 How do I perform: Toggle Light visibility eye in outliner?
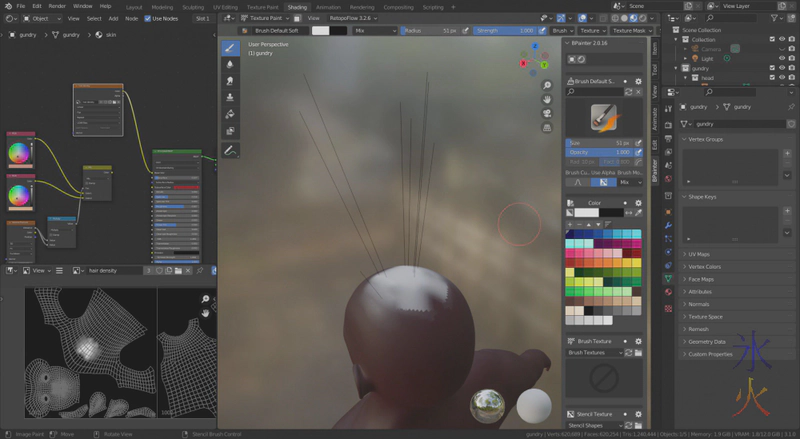pyautogui.click(x=781, y=59)
